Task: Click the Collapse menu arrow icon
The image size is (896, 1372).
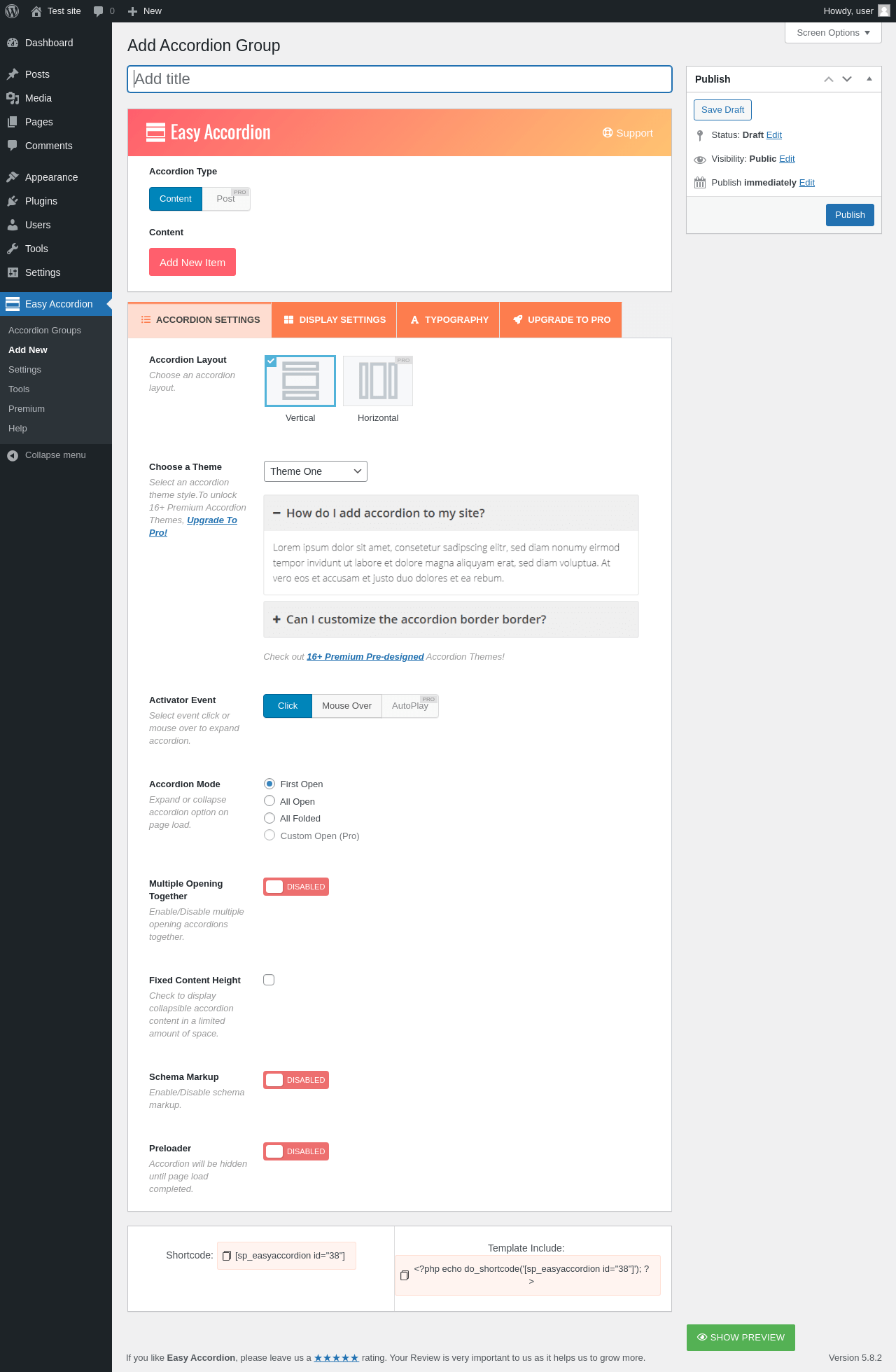Action: 13,455
